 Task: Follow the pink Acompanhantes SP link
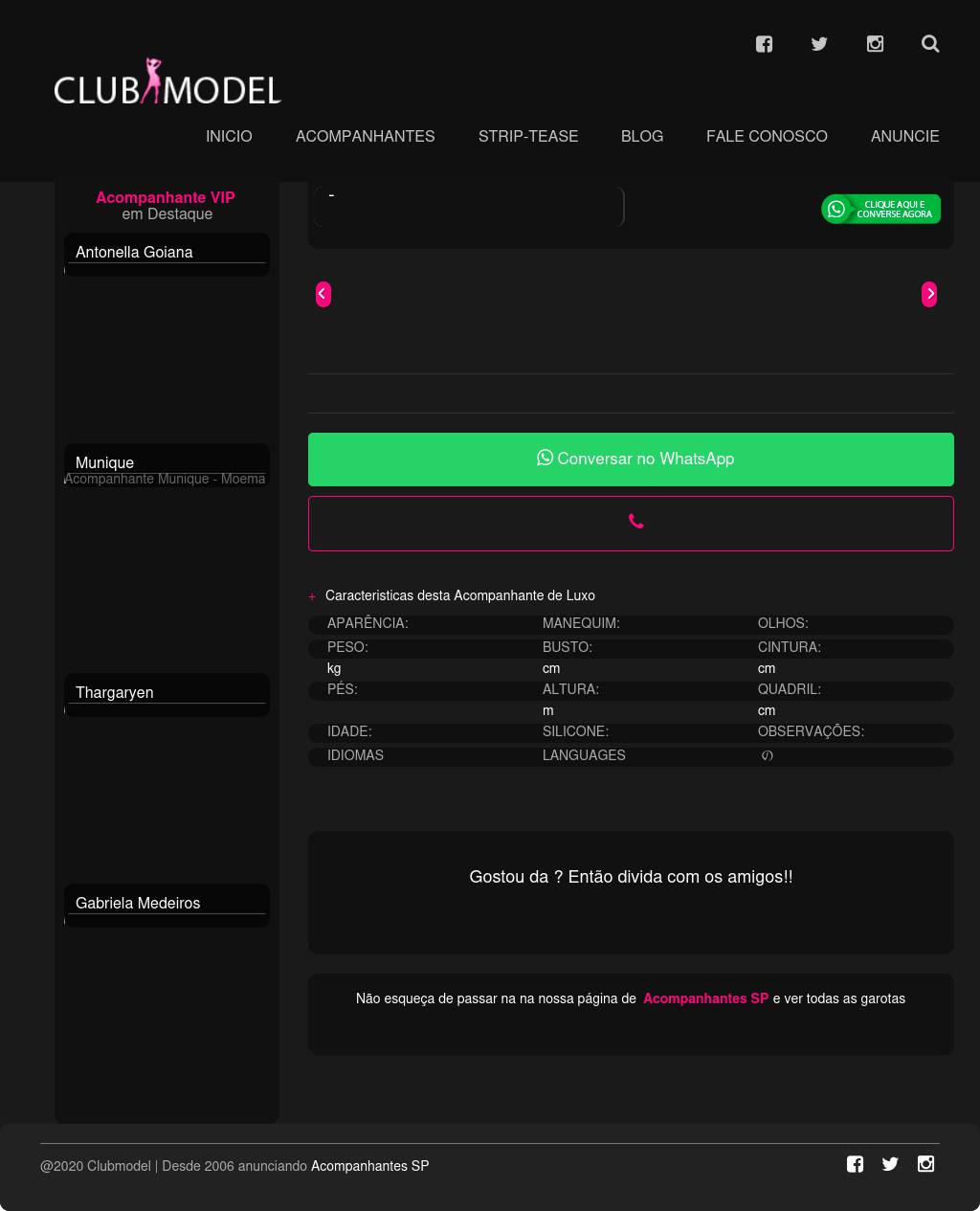[x=705, y=998]
